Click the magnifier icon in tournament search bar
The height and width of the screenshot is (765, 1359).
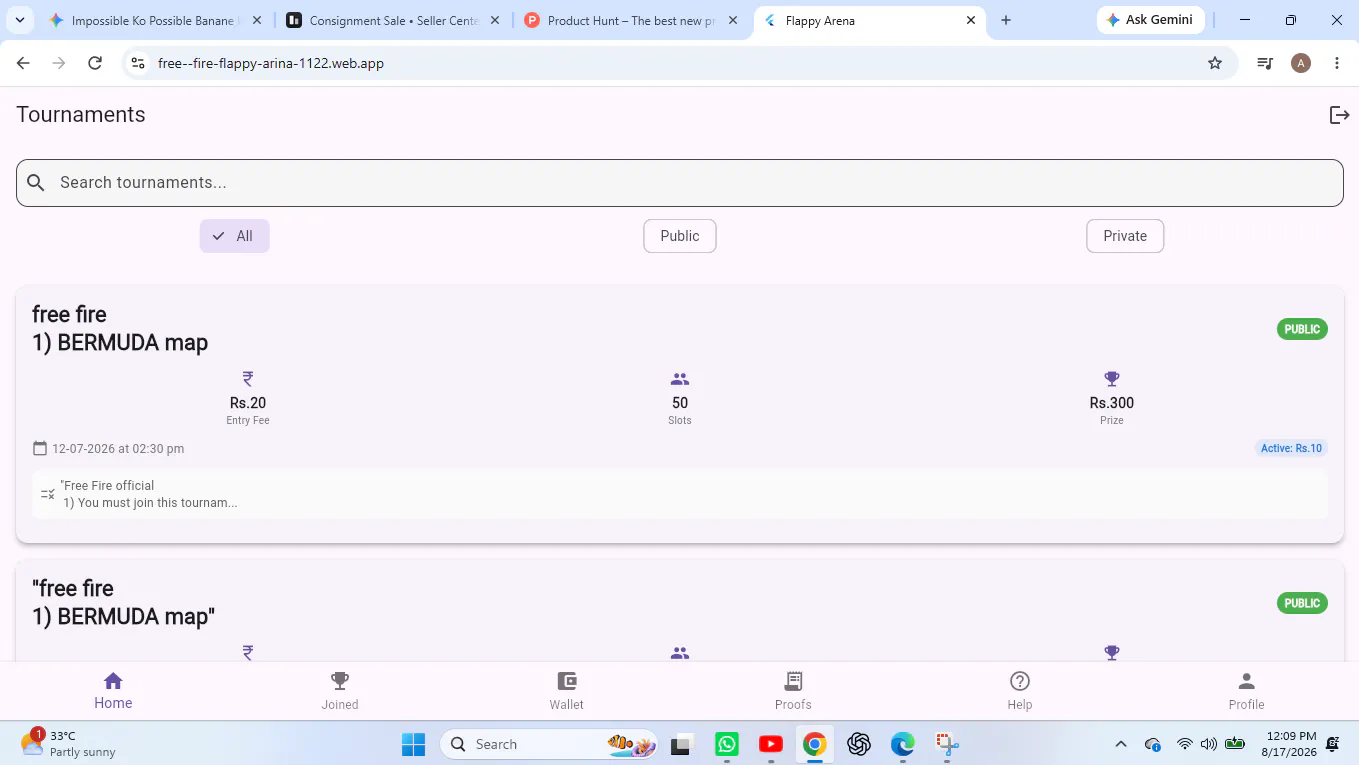click(36, 183)
